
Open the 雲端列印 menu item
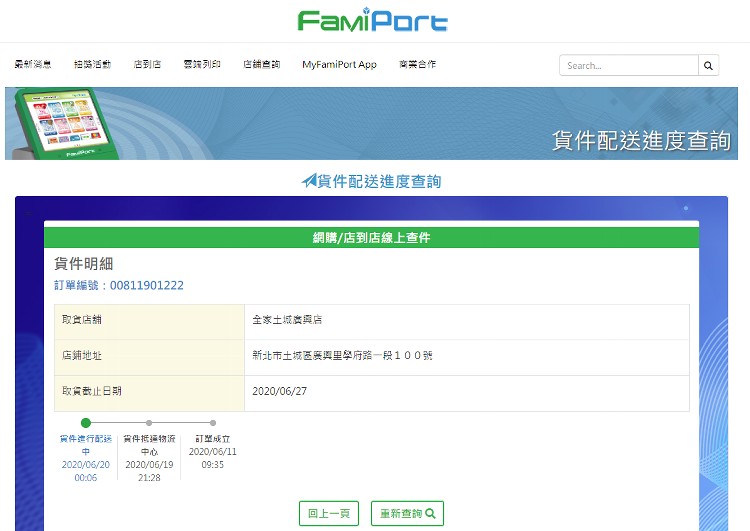click(202, 64)
